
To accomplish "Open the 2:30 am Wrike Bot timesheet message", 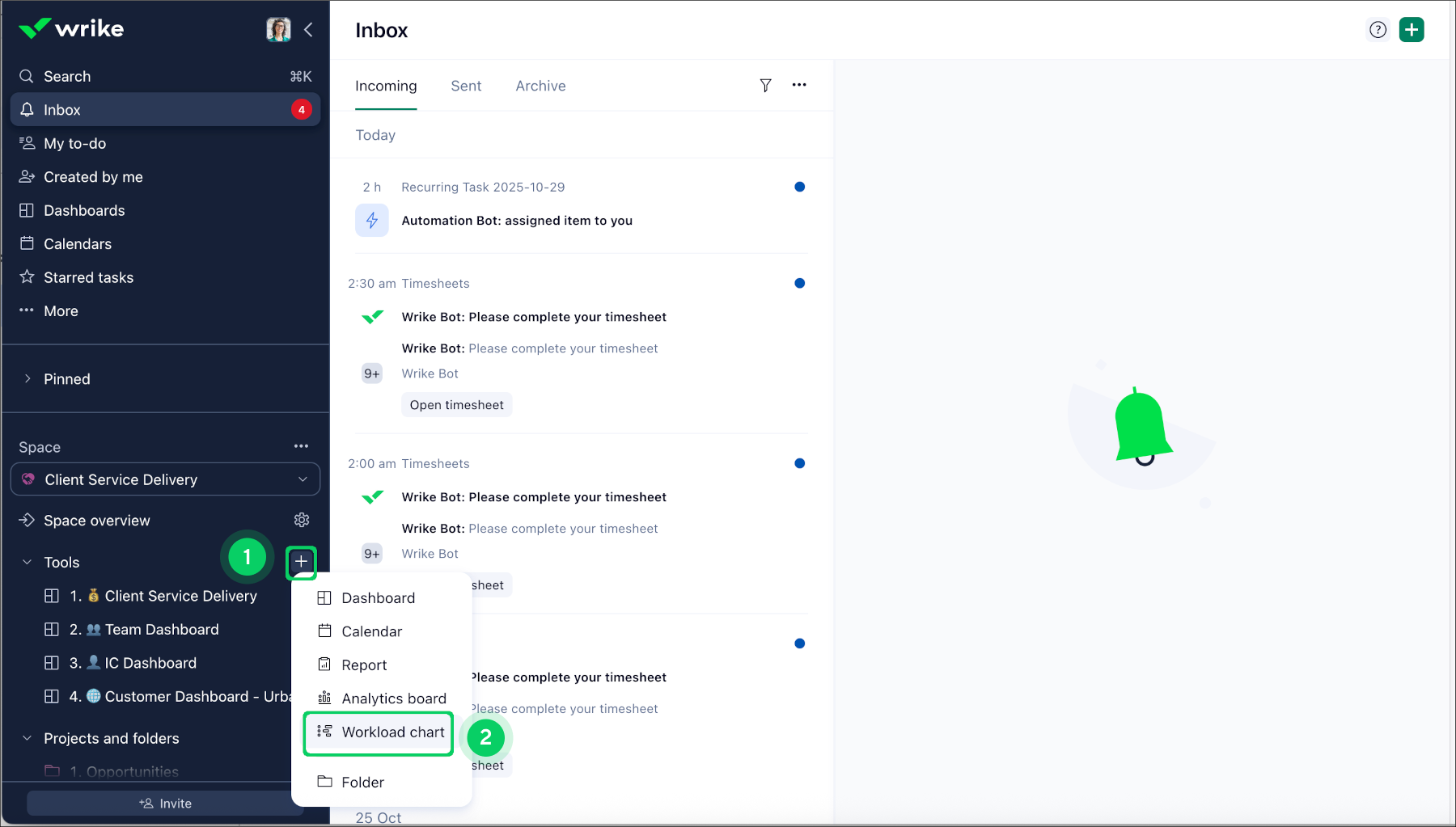I will pos(534,317).
